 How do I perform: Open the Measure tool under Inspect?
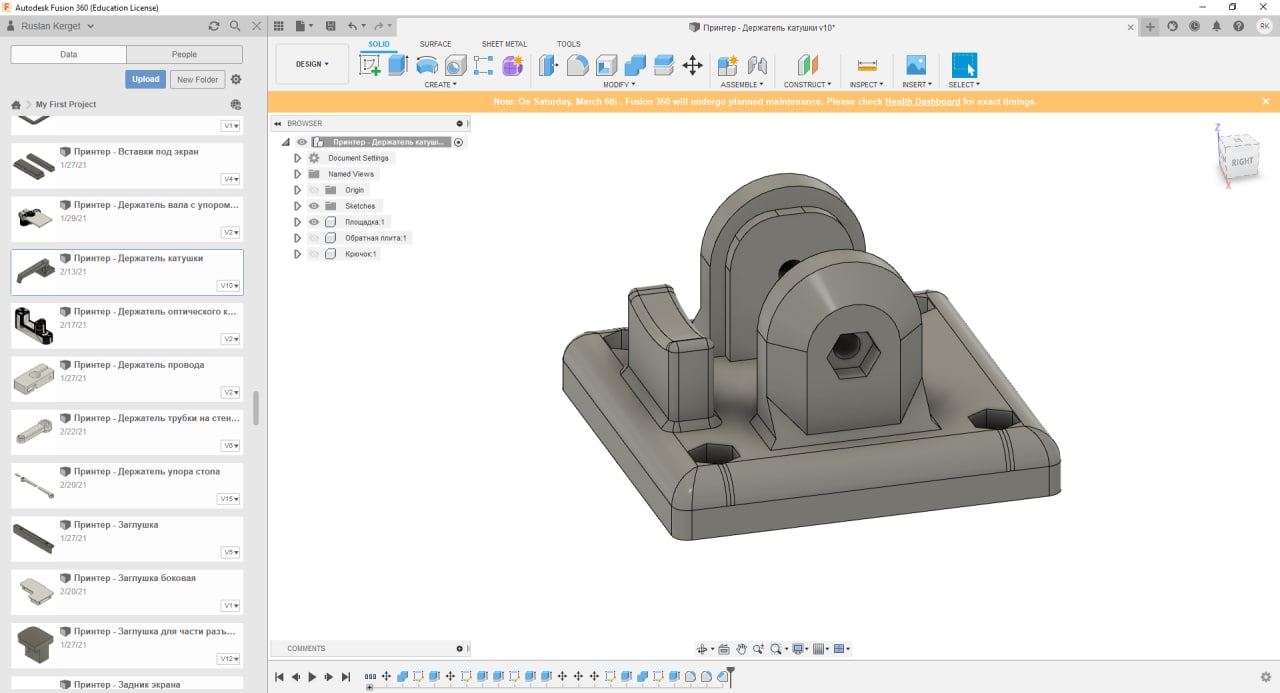[867, 65]
